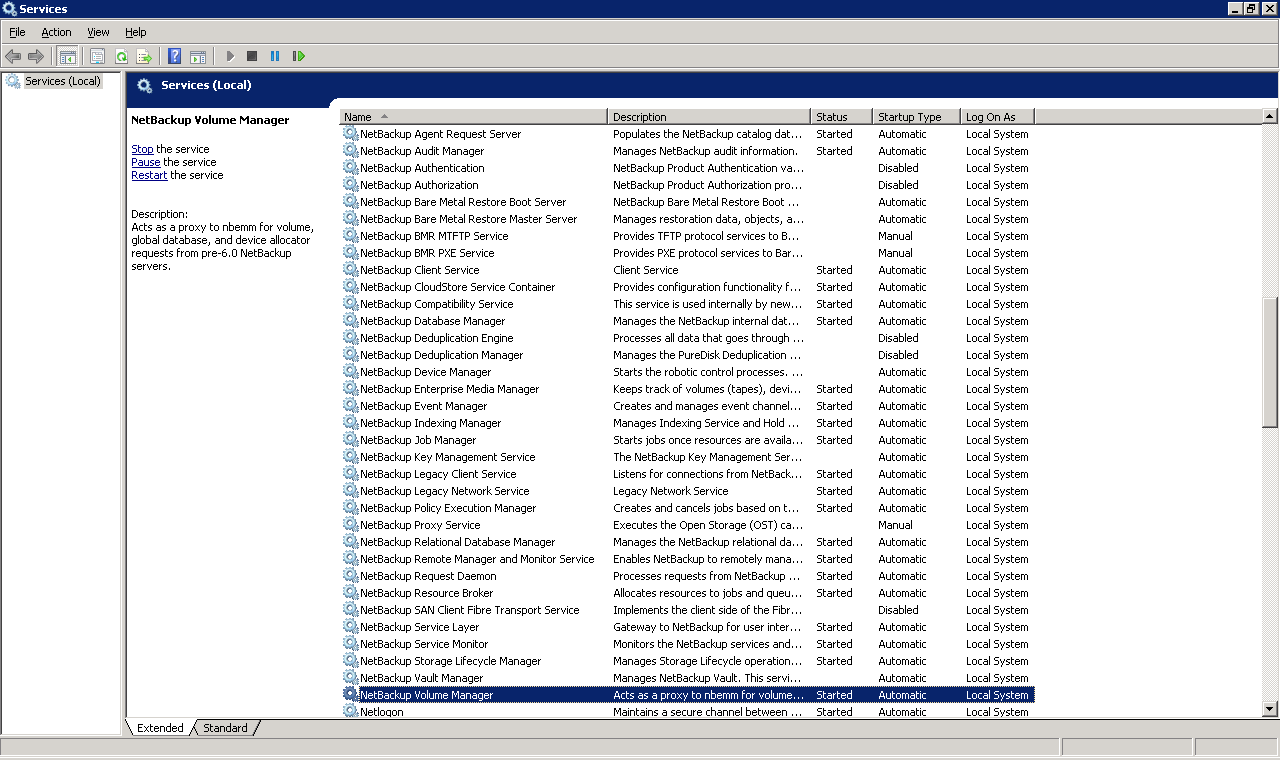This screenshot has height=760, width=1280.
Task: Open the View menu
Action: (x=98, y=32)
